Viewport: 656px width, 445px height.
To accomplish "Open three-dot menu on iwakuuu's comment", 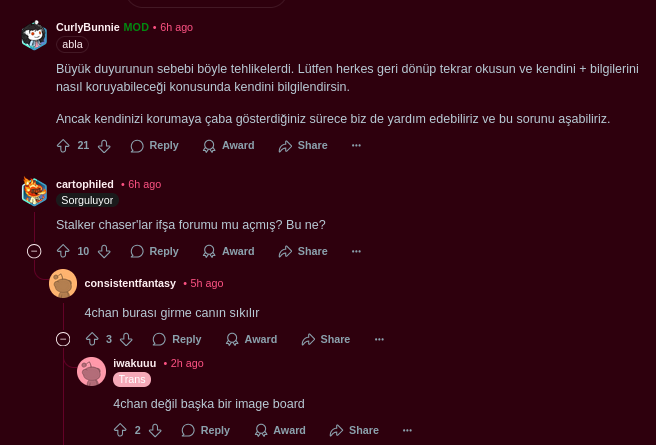I will click(x=407, y=430).
